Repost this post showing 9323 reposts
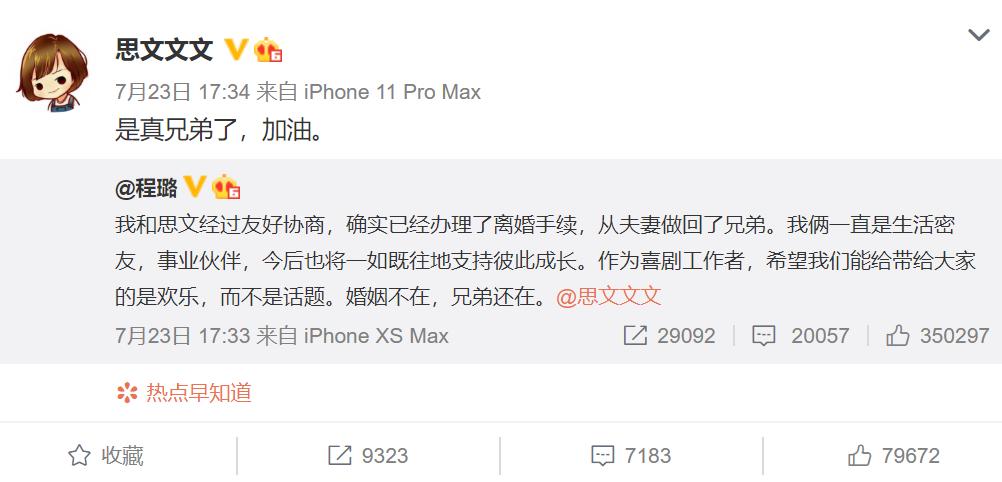Viewport: 1002px width, 482px height. [368, 456]
